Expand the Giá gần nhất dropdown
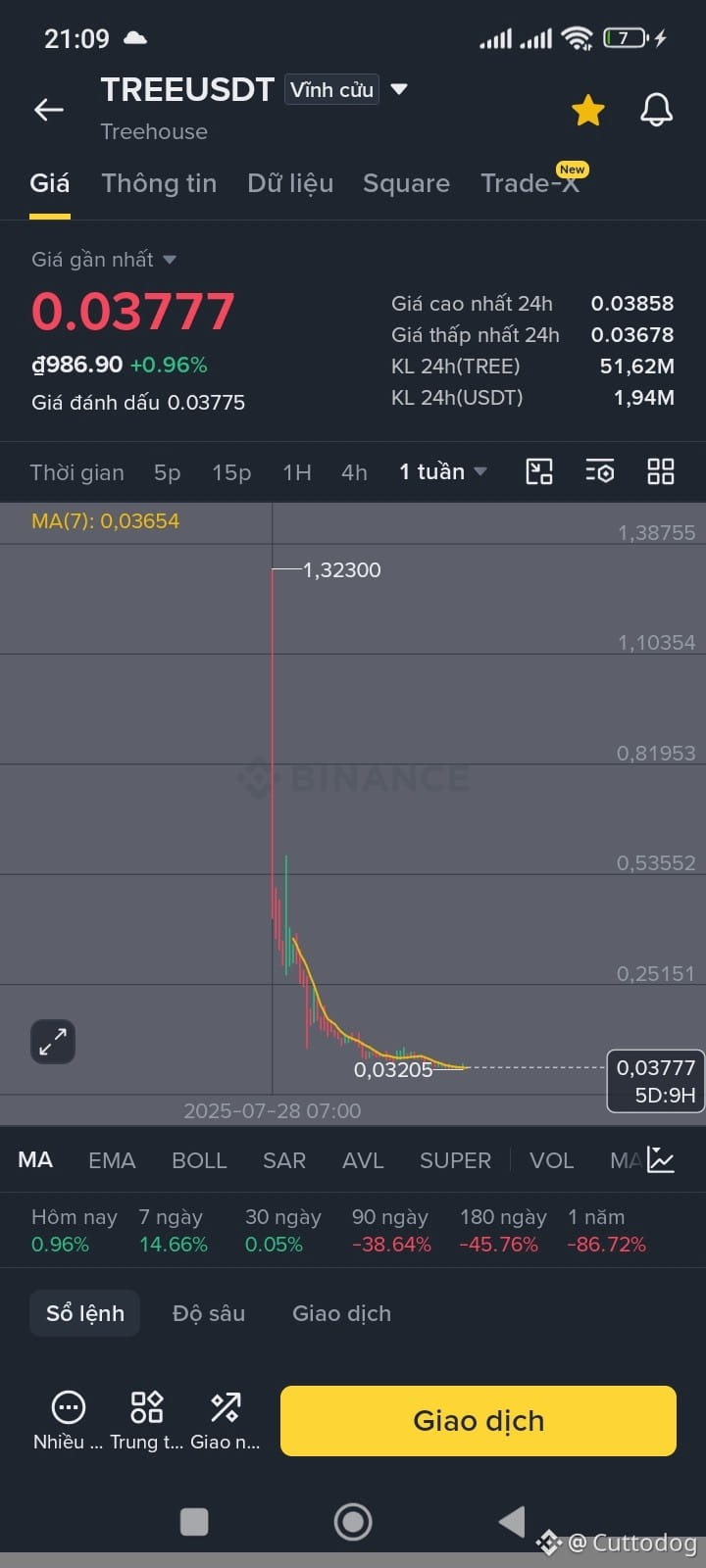The height and width of the screenshot is (1568, 706). tap(103, 260)
